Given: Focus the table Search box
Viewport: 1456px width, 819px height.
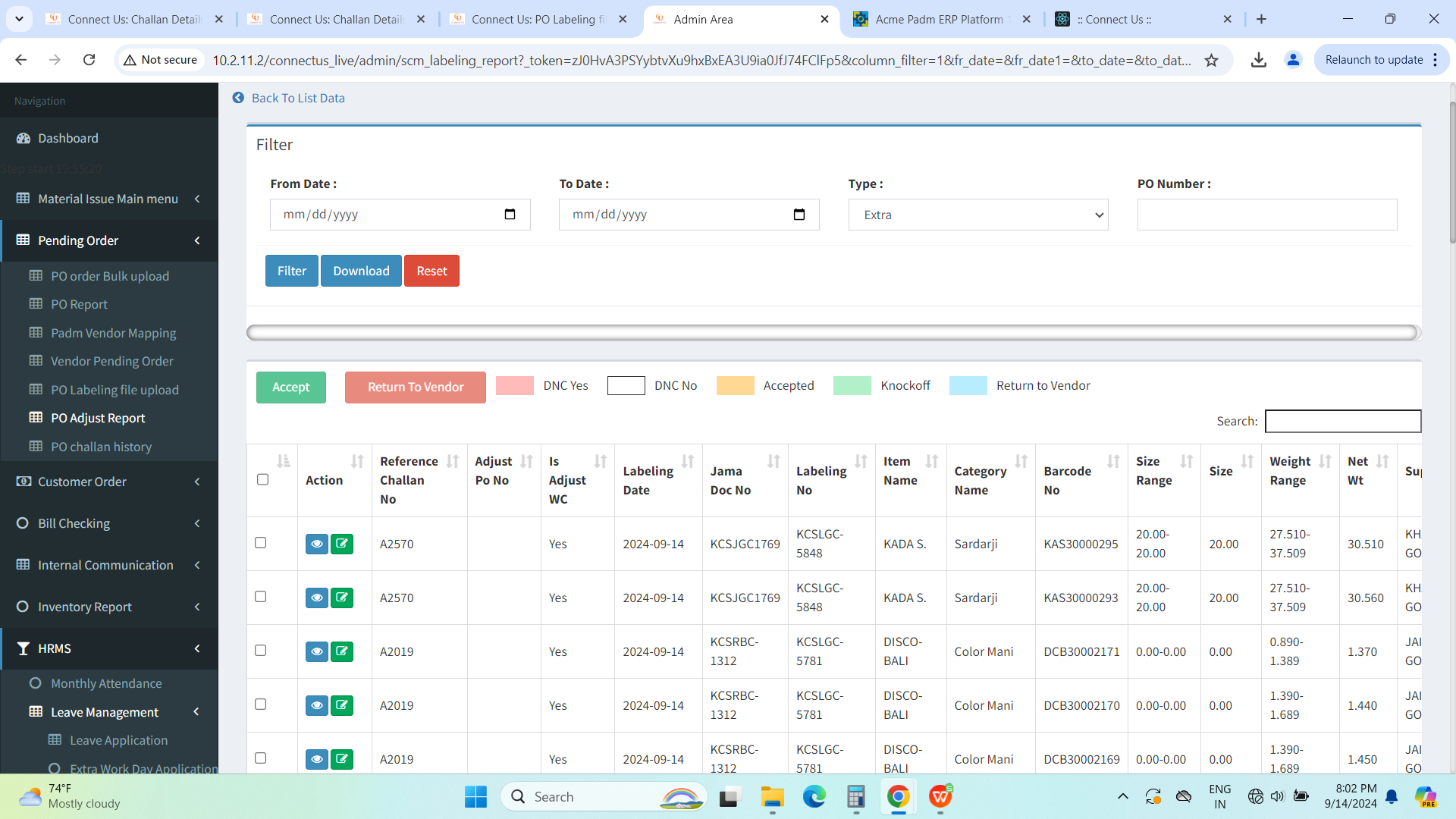Looking at the screenshot, I should point(1343,422).
